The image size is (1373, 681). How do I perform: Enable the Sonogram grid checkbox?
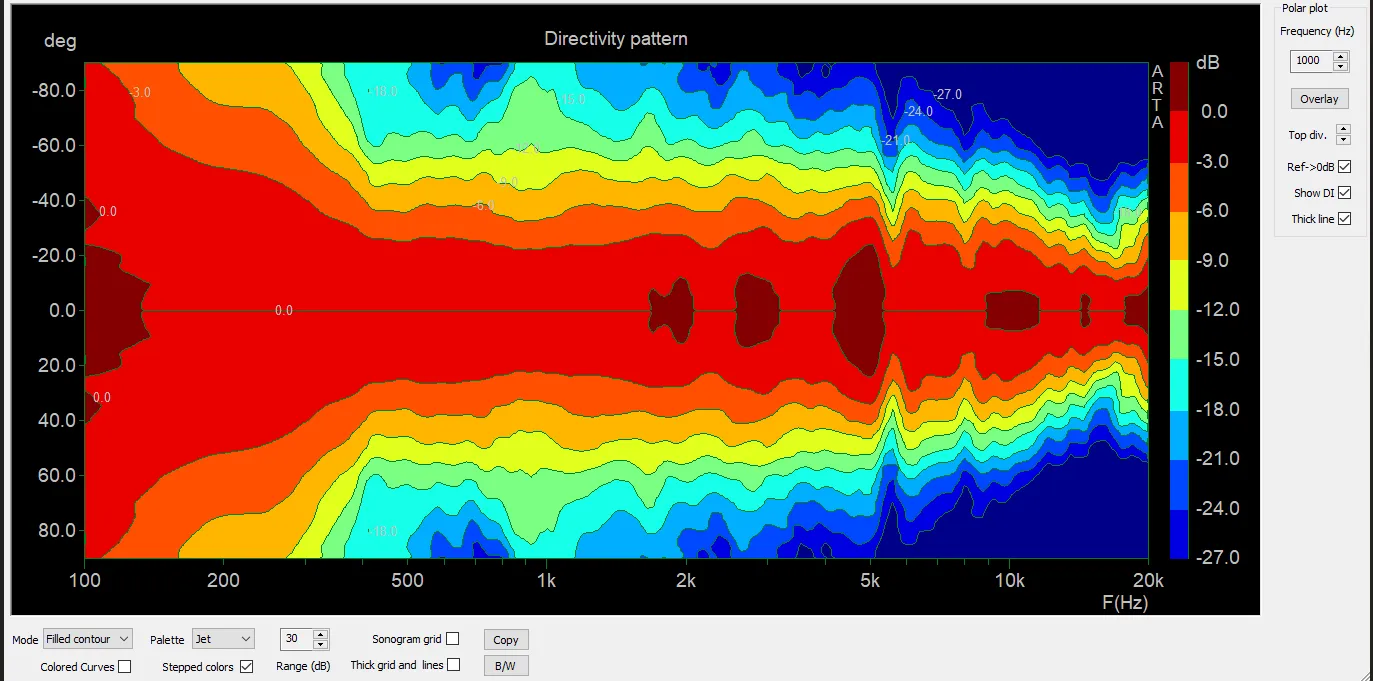click(453, 639)
